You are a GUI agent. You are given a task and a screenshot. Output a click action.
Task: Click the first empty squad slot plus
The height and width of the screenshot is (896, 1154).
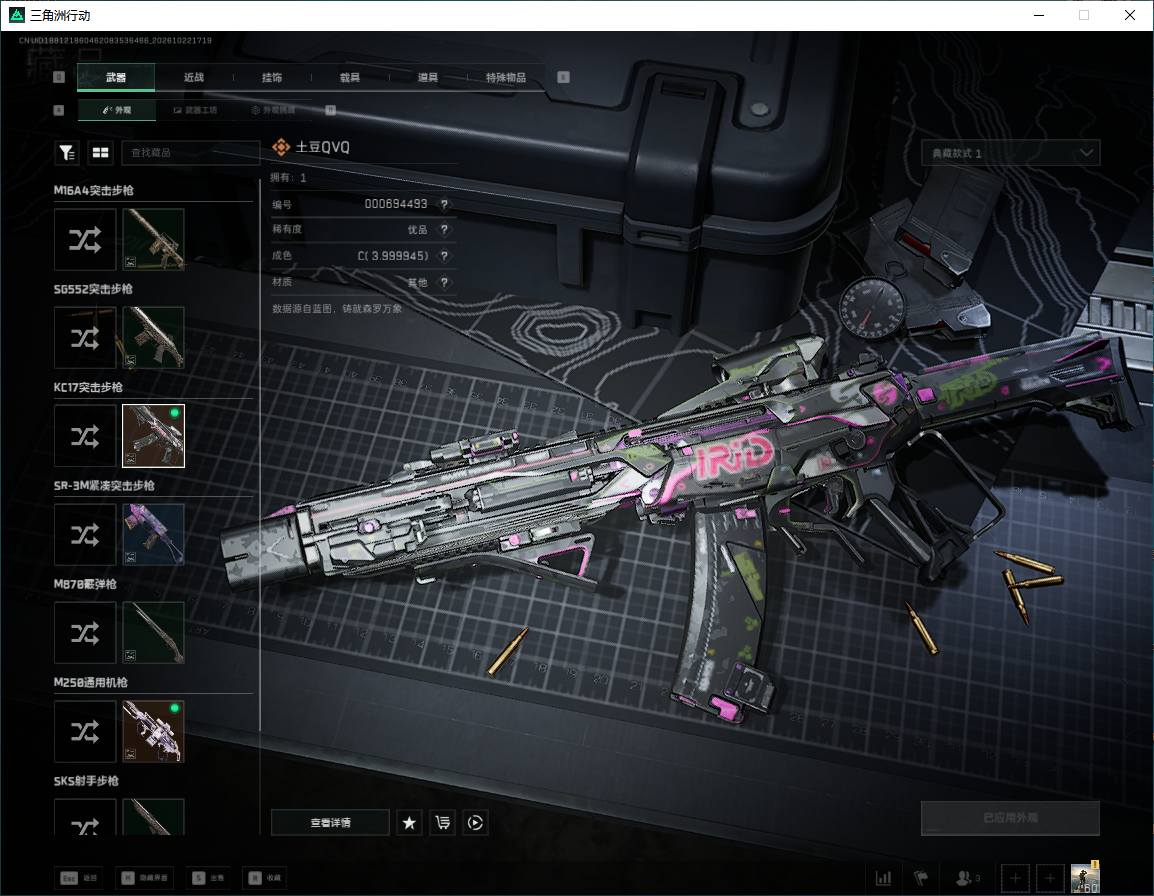(1015, 878)
